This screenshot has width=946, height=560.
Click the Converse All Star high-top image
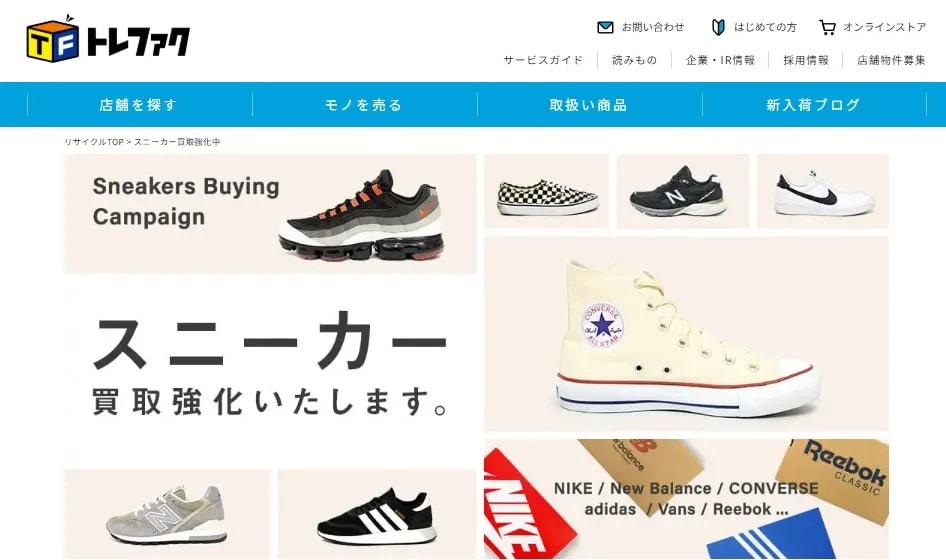tap(686, 334)
